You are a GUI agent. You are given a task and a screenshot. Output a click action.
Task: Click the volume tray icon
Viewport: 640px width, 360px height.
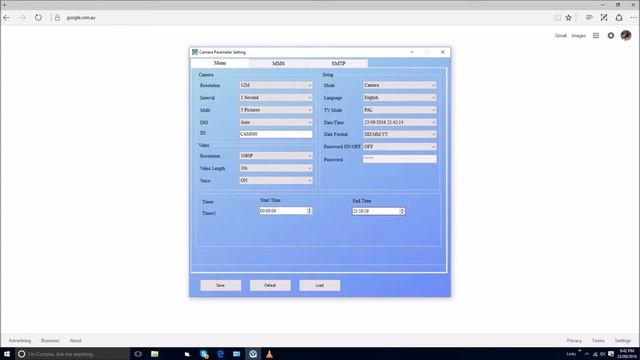pyautogui.click(x=603, y=354)
